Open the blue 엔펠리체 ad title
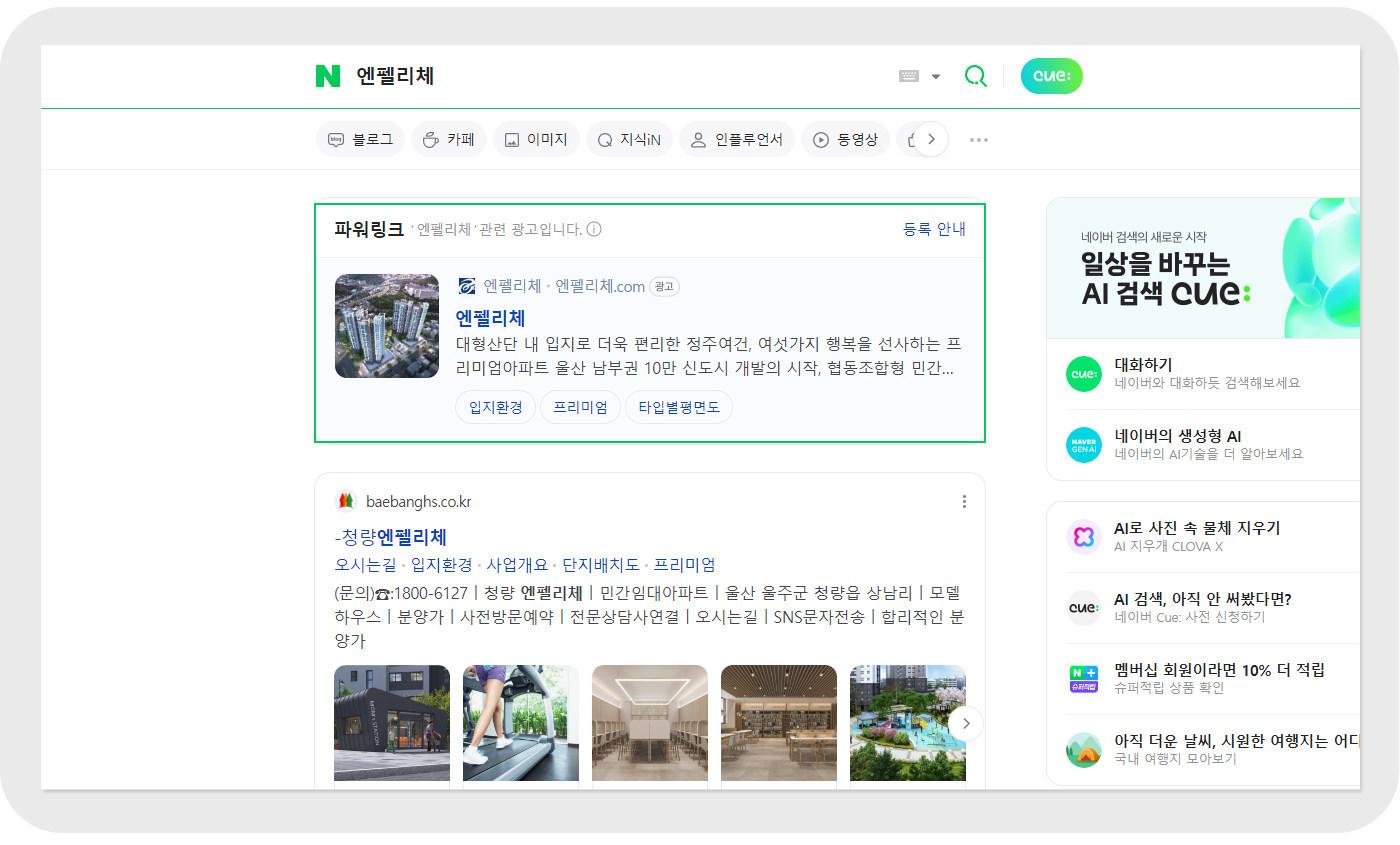 point(491,318)
